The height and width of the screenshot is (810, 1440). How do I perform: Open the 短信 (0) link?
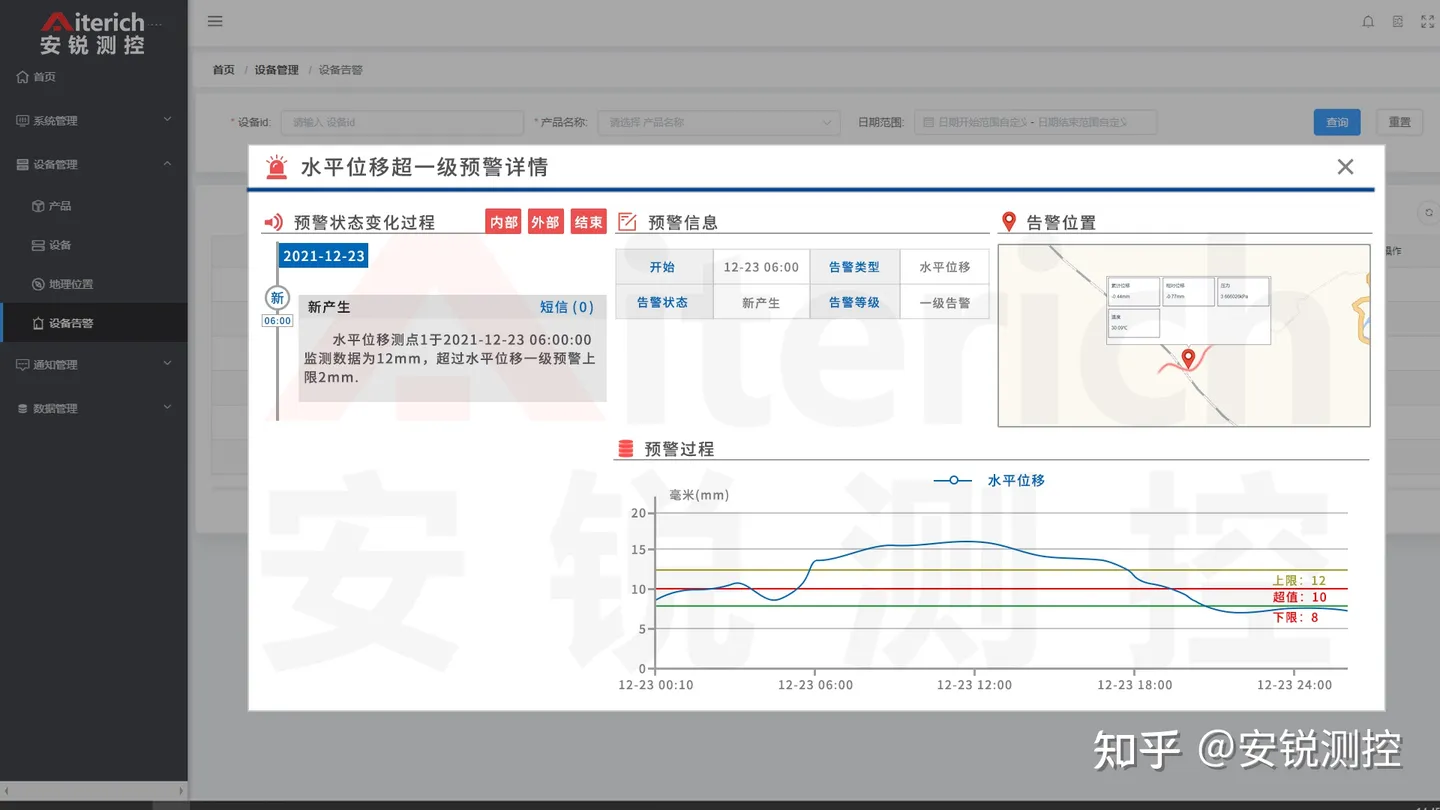coord(567,307)
